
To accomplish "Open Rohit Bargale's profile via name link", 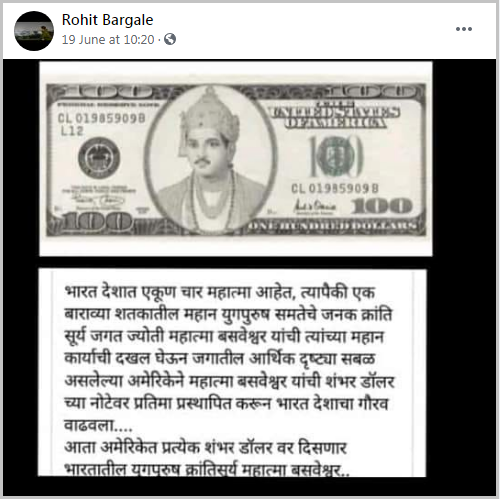I will 107,20.
